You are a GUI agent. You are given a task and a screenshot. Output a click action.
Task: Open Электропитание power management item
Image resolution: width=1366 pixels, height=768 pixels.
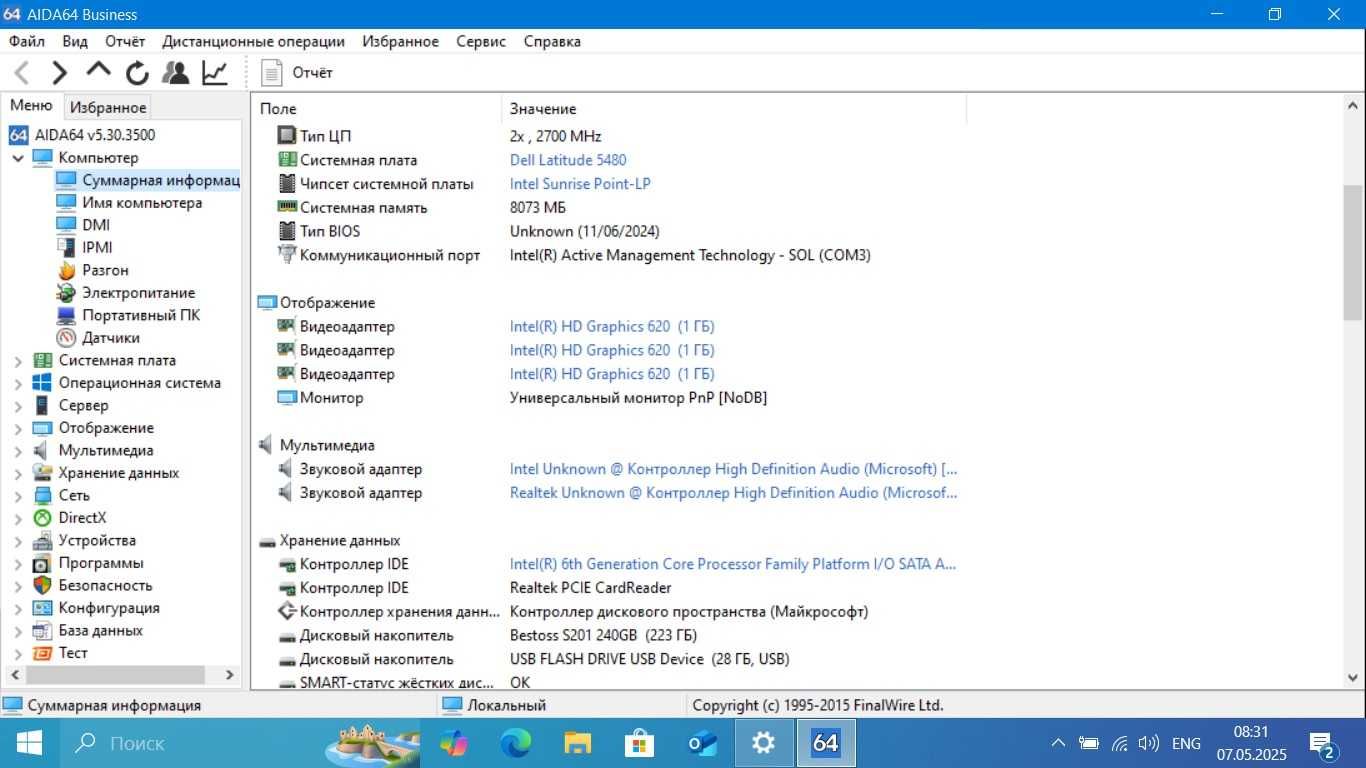pos(138,292)
